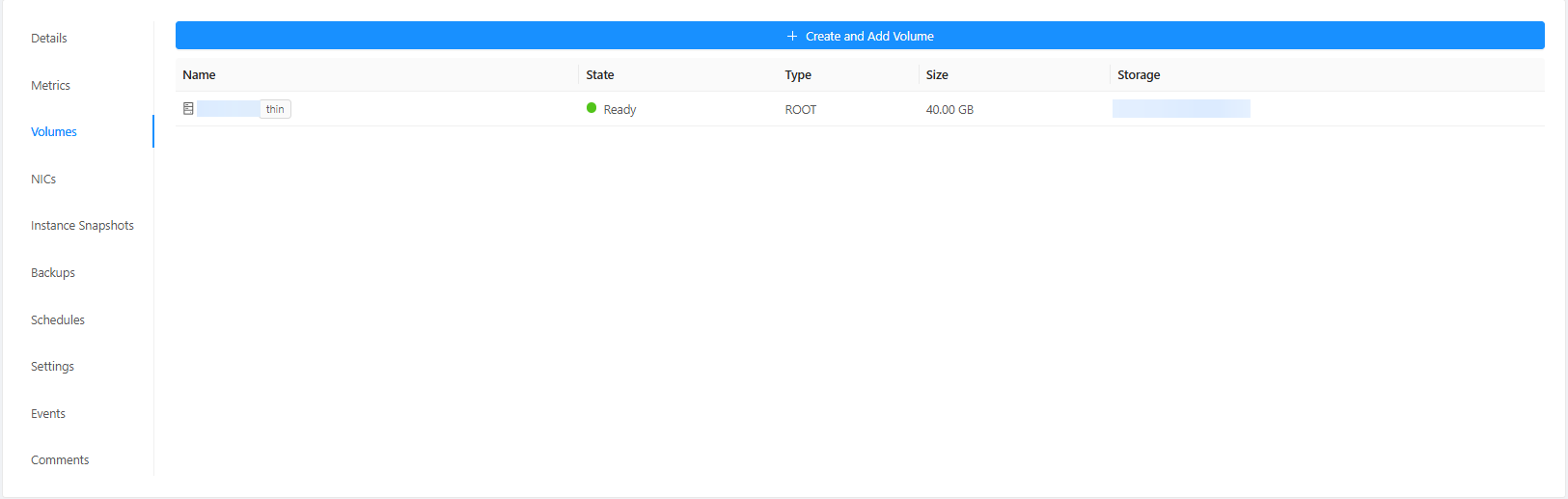Go to the NICs tab
1568x499 pixels.
43,180
